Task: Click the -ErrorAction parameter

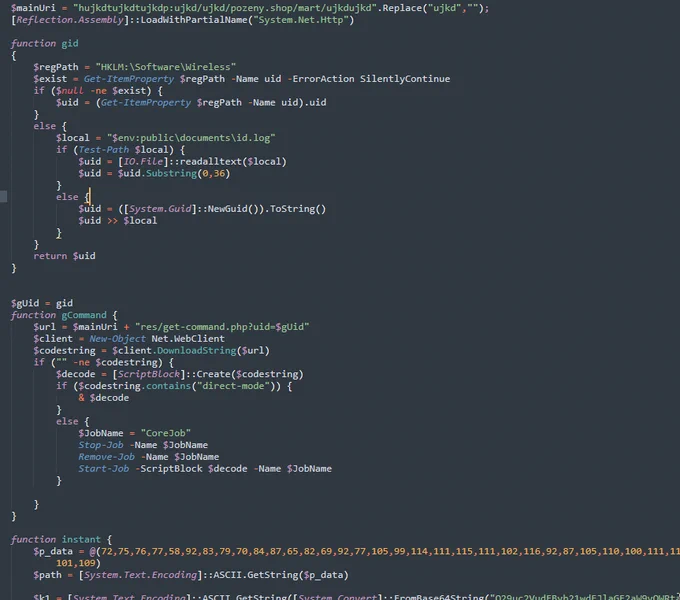Action: pos(320,79)
